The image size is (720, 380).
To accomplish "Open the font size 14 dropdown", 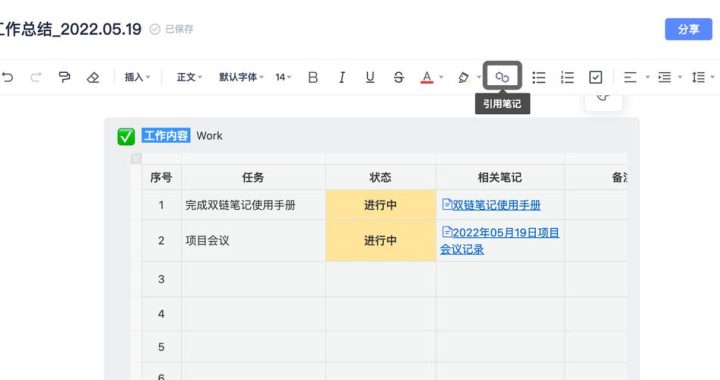I will click(283, 77).
